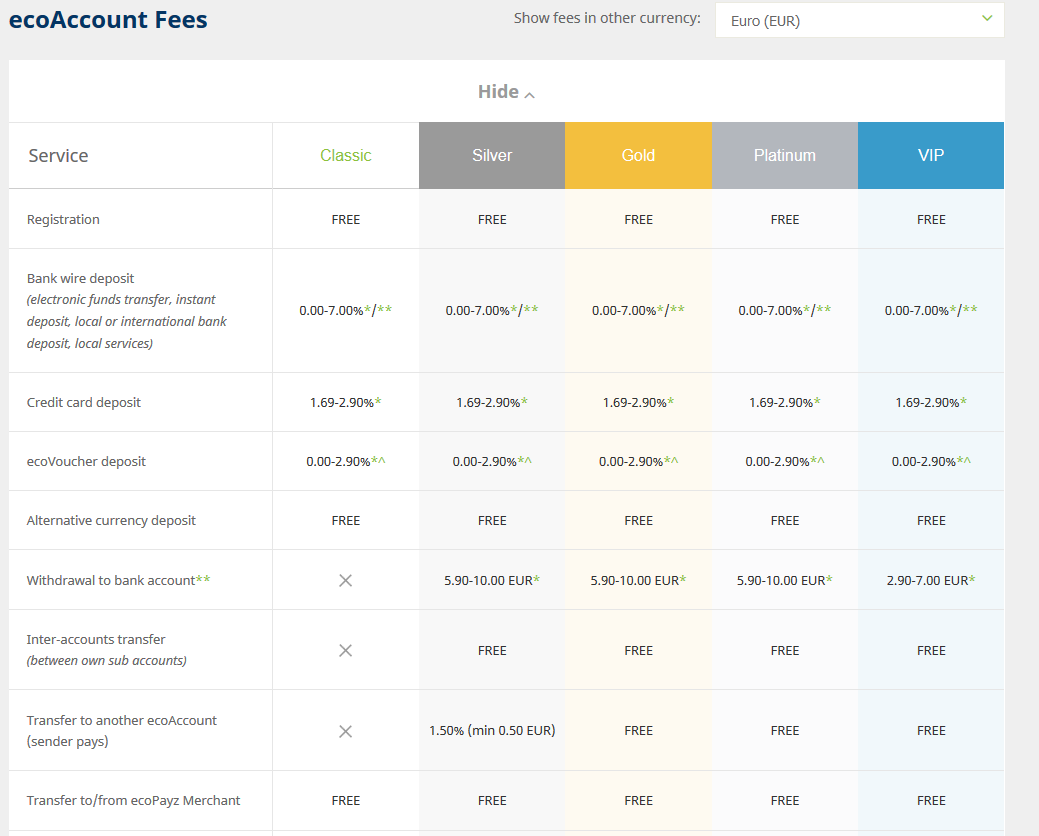Click the Platinum FREE ecoPayz Merchant transfer cell
The image size is (1039, 836).
coord(785,801)
